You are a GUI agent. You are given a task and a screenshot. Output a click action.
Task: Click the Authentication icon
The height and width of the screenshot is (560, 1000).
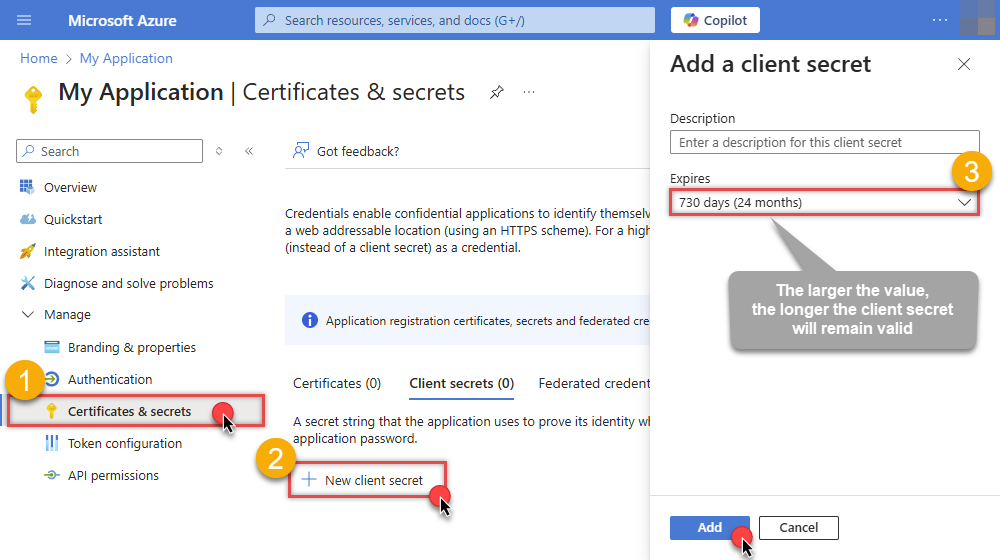tap(52, 379)
